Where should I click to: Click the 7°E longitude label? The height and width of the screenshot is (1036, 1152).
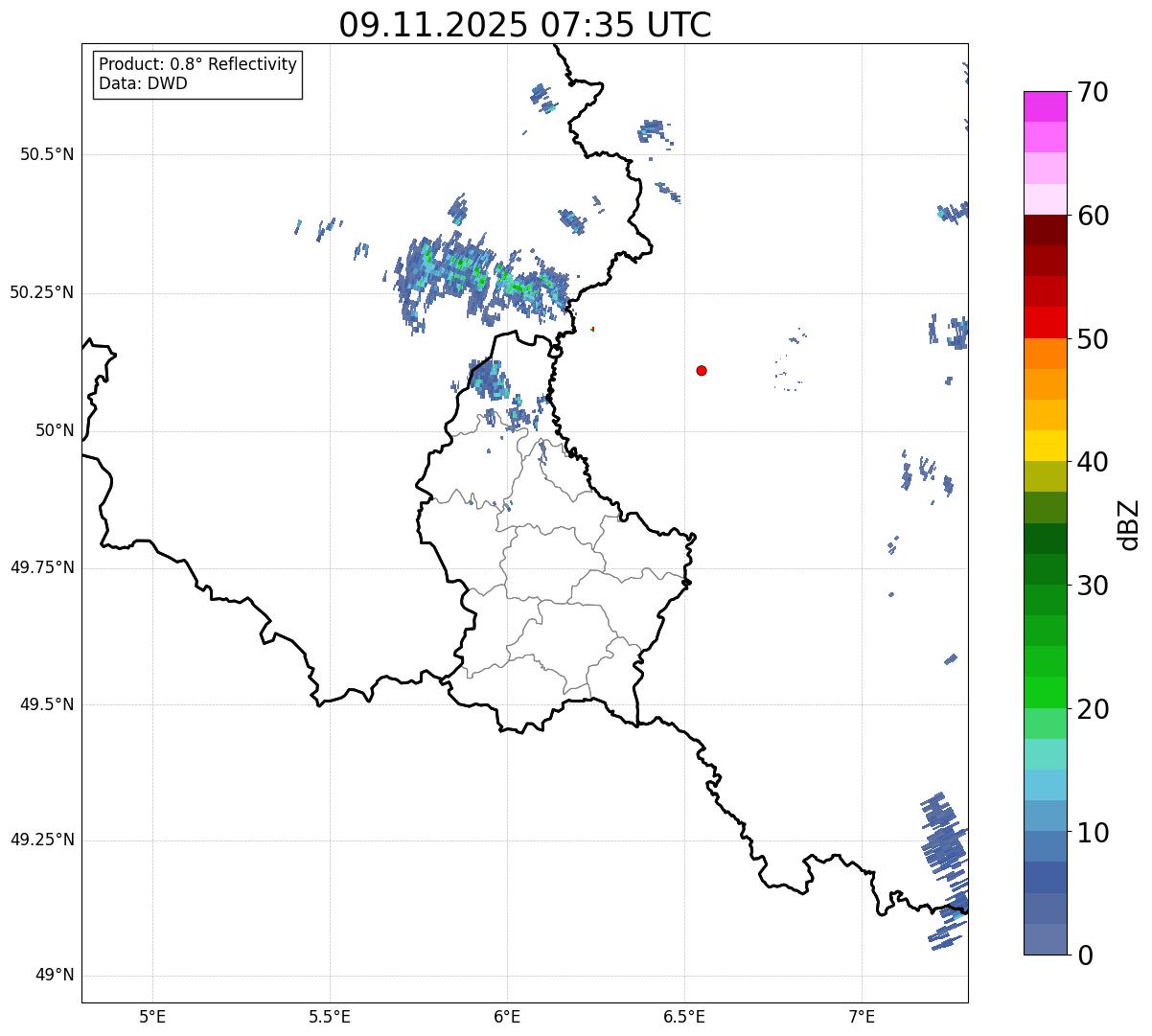(x=863, y=1016)
